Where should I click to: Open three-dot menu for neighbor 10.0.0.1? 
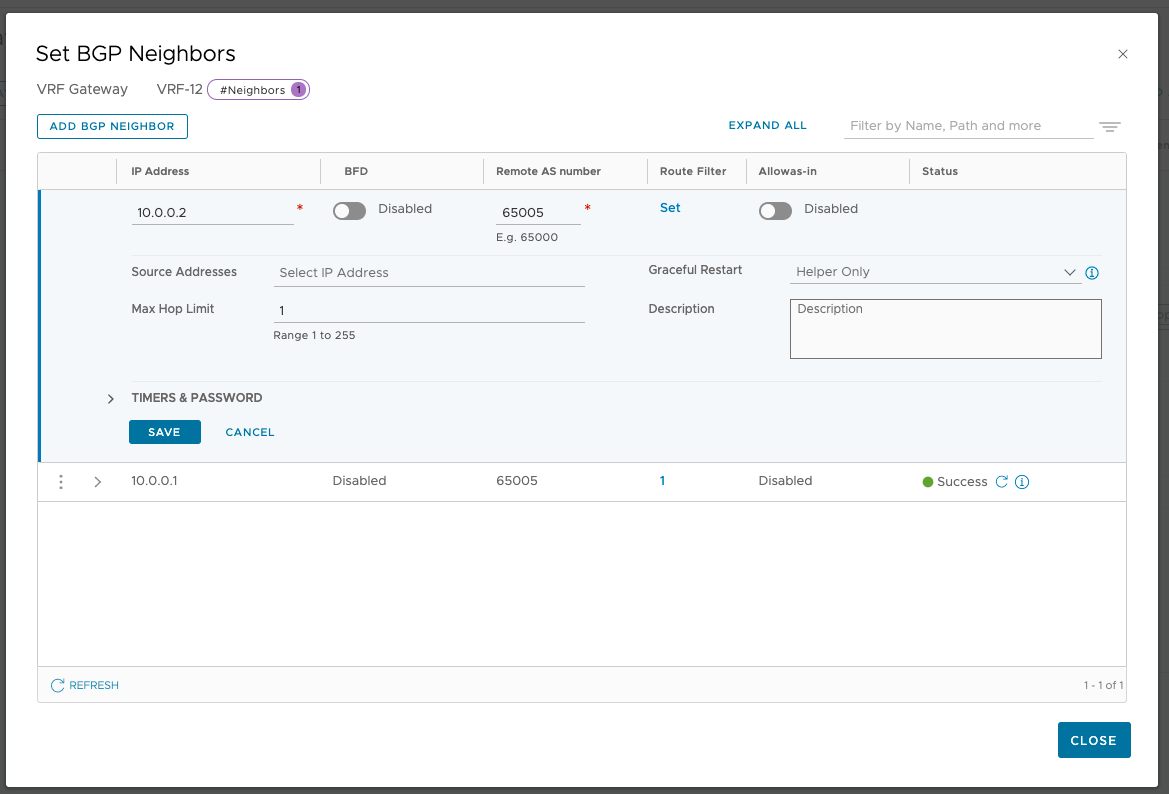click(61, 482)
